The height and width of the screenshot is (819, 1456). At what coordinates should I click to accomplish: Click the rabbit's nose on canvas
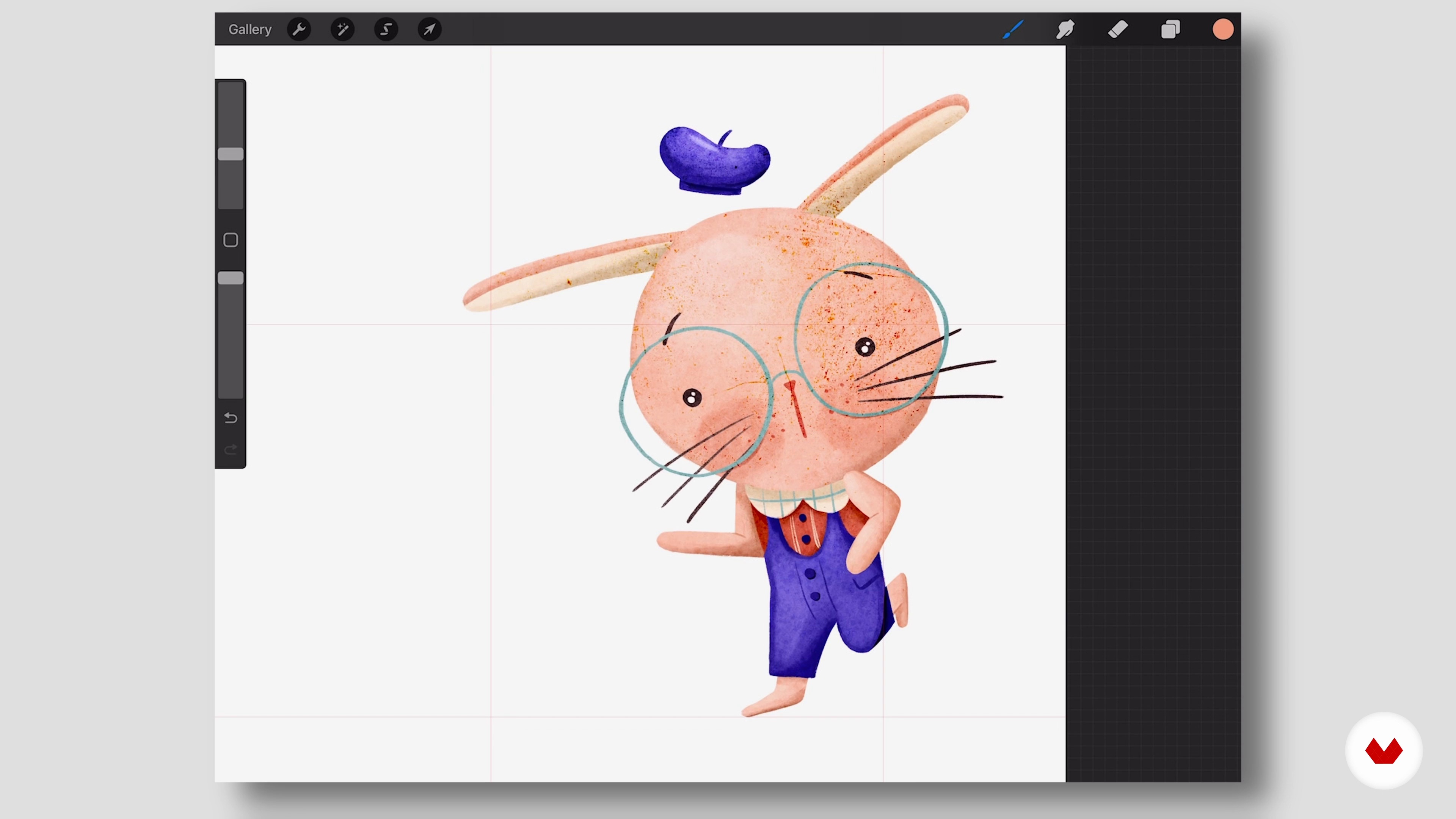click(x=789, y=386)
